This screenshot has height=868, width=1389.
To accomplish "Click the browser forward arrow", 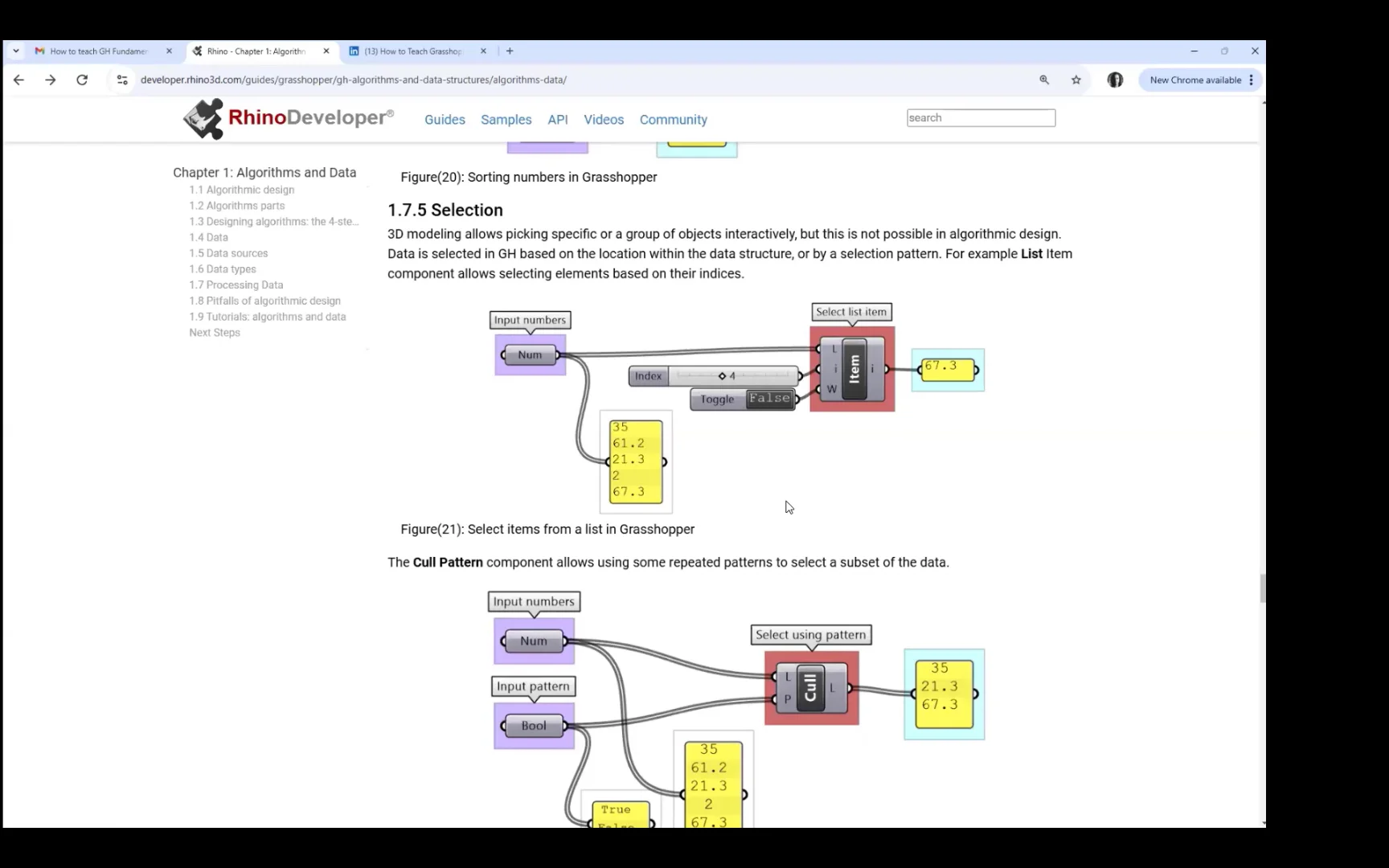I will (x=51, y=80).
